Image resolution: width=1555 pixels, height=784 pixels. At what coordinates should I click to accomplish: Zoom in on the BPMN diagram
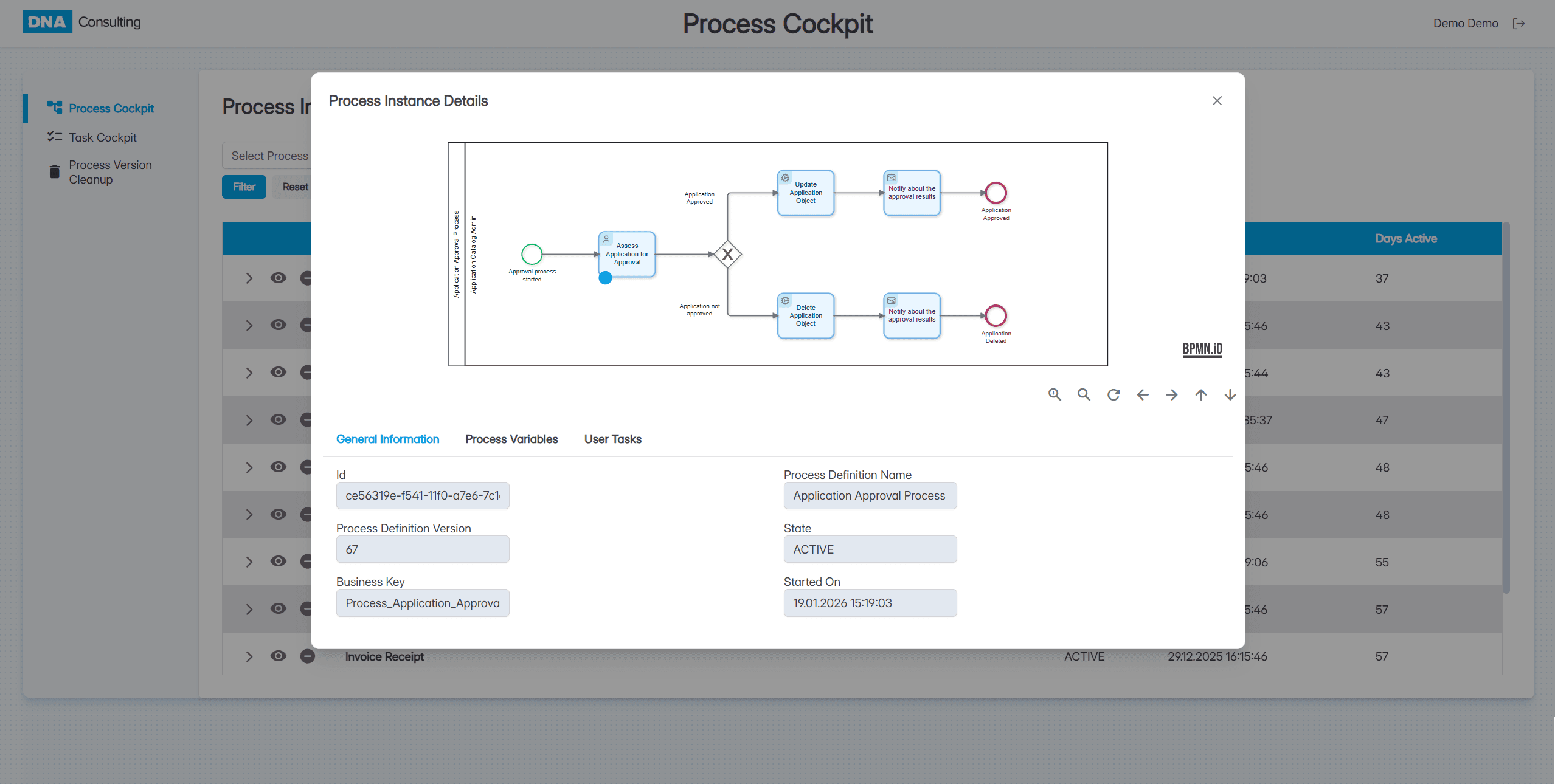pyautogui.click(x=1055, y=395)
